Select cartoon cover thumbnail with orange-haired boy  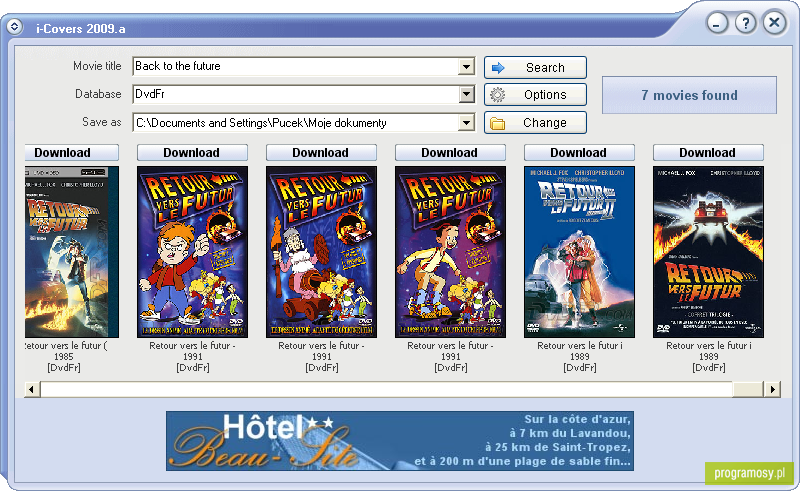click(192, 252)
